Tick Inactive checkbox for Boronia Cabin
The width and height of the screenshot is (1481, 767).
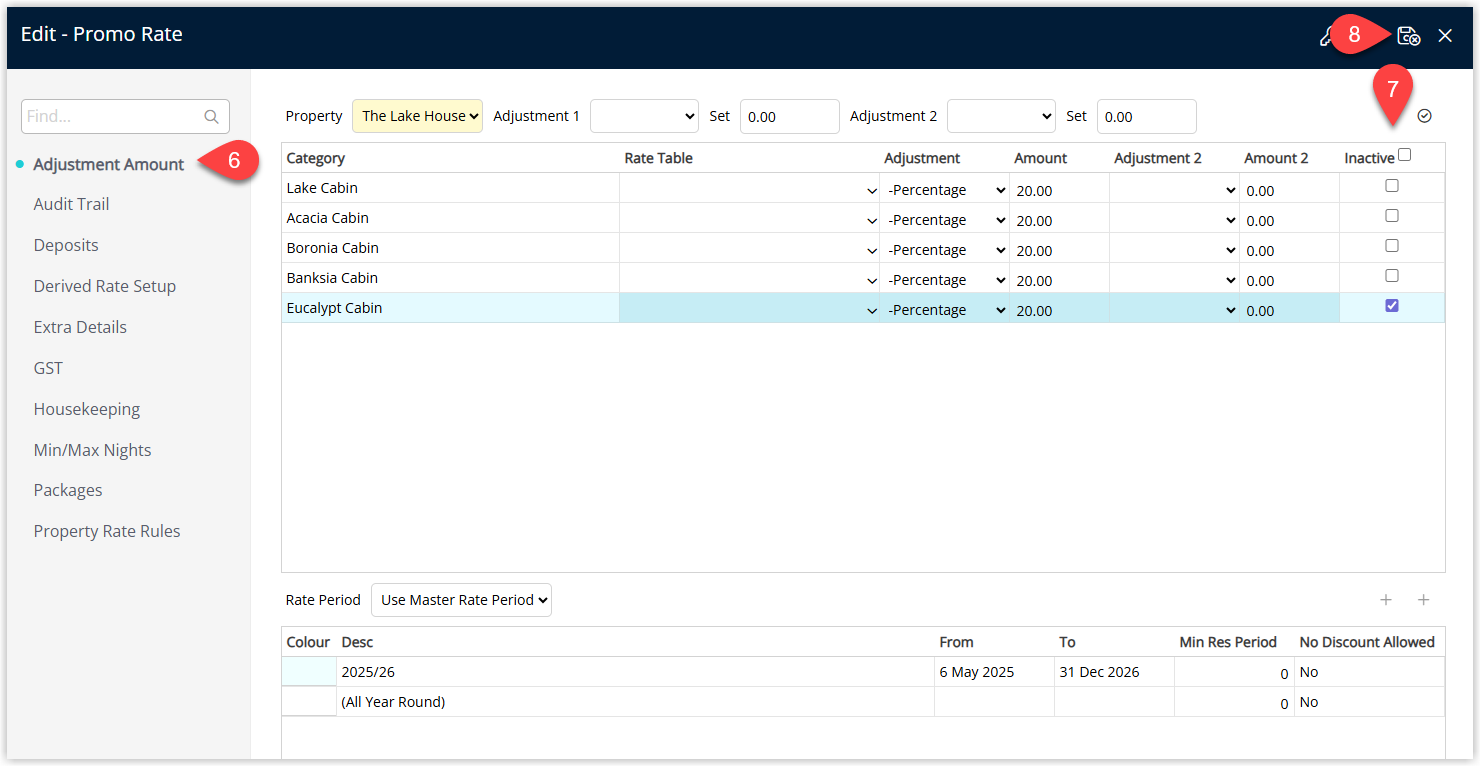click(x=1392, y=246)
